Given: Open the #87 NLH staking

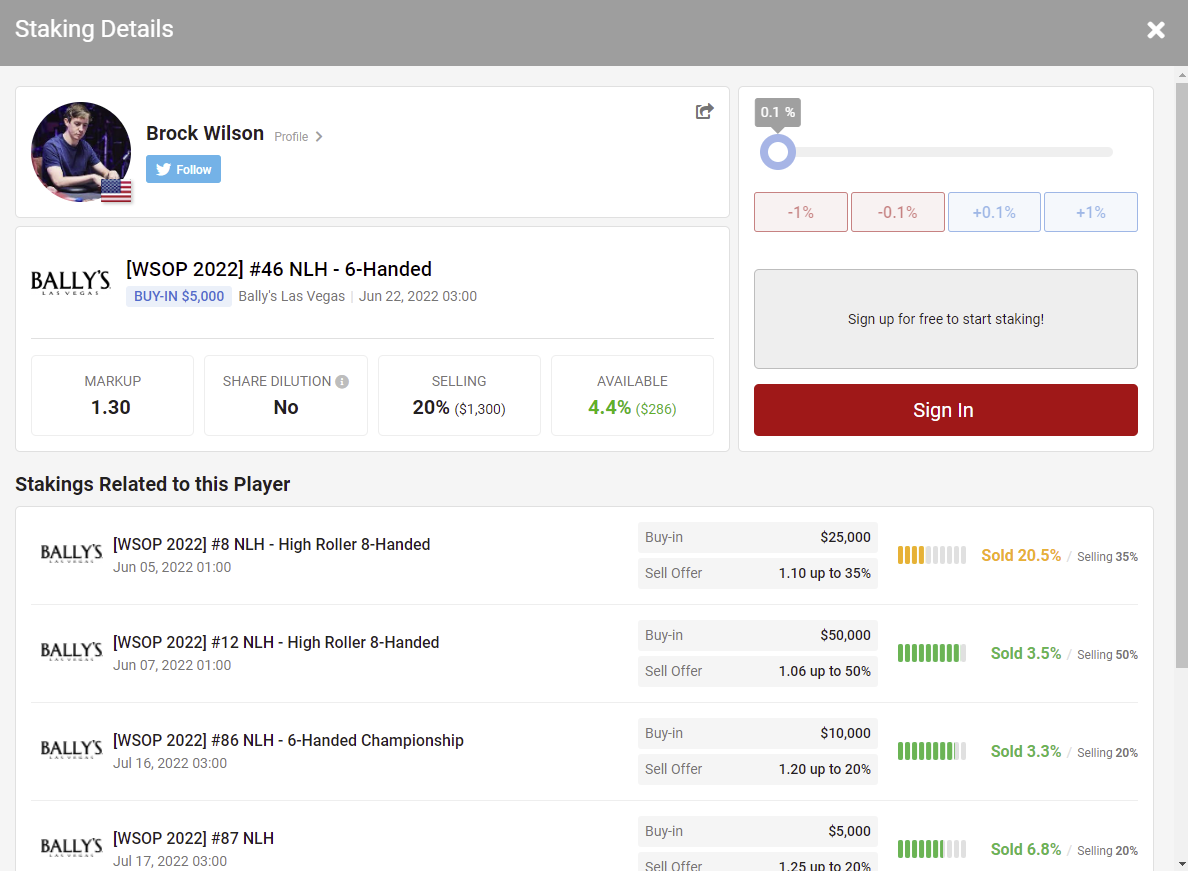Looking at the screenshot, I should point(193,838).
